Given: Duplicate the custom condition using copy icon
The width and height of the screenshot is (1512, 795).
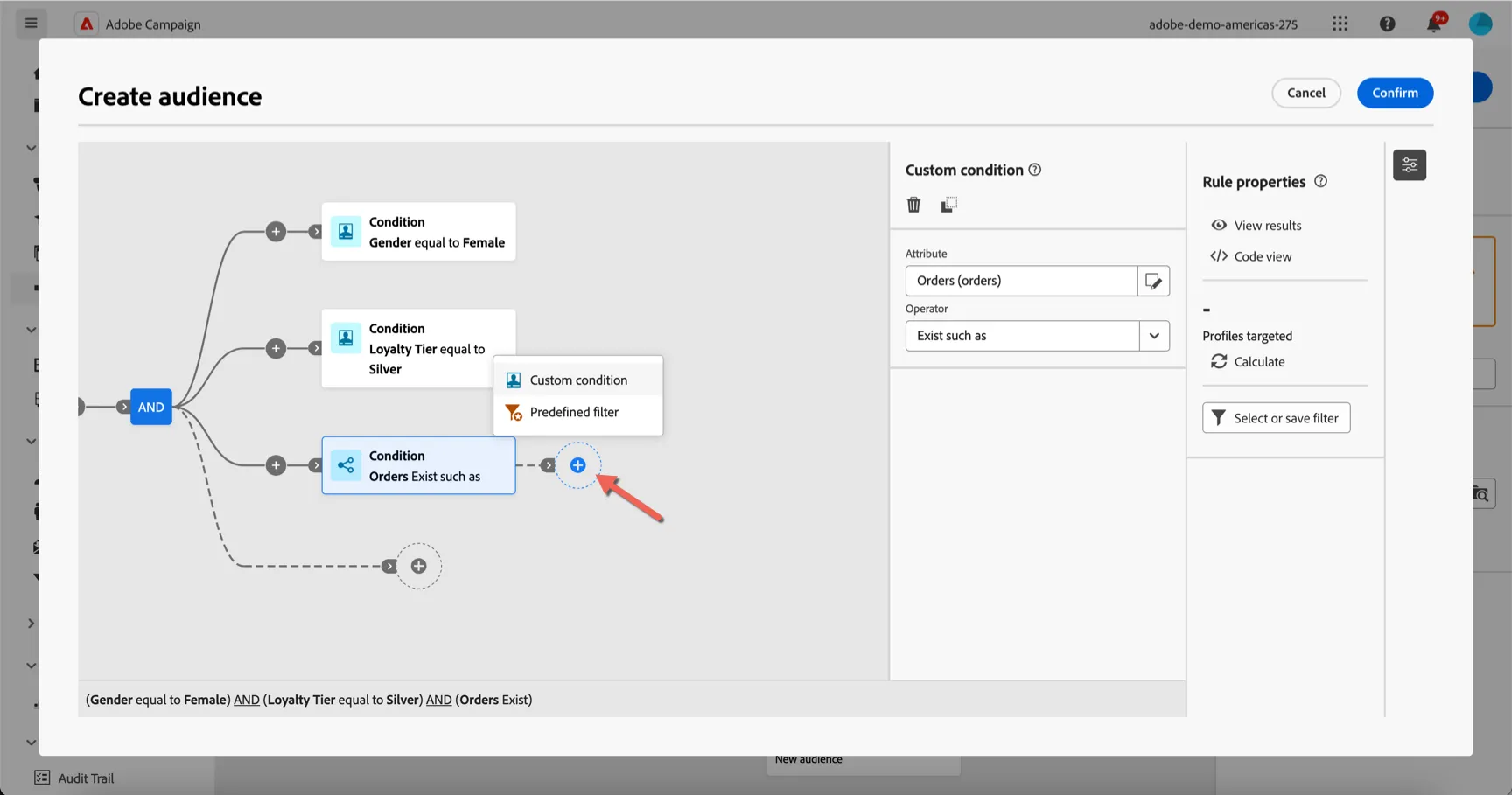Looking at the screenshot, I should [948, 205].
